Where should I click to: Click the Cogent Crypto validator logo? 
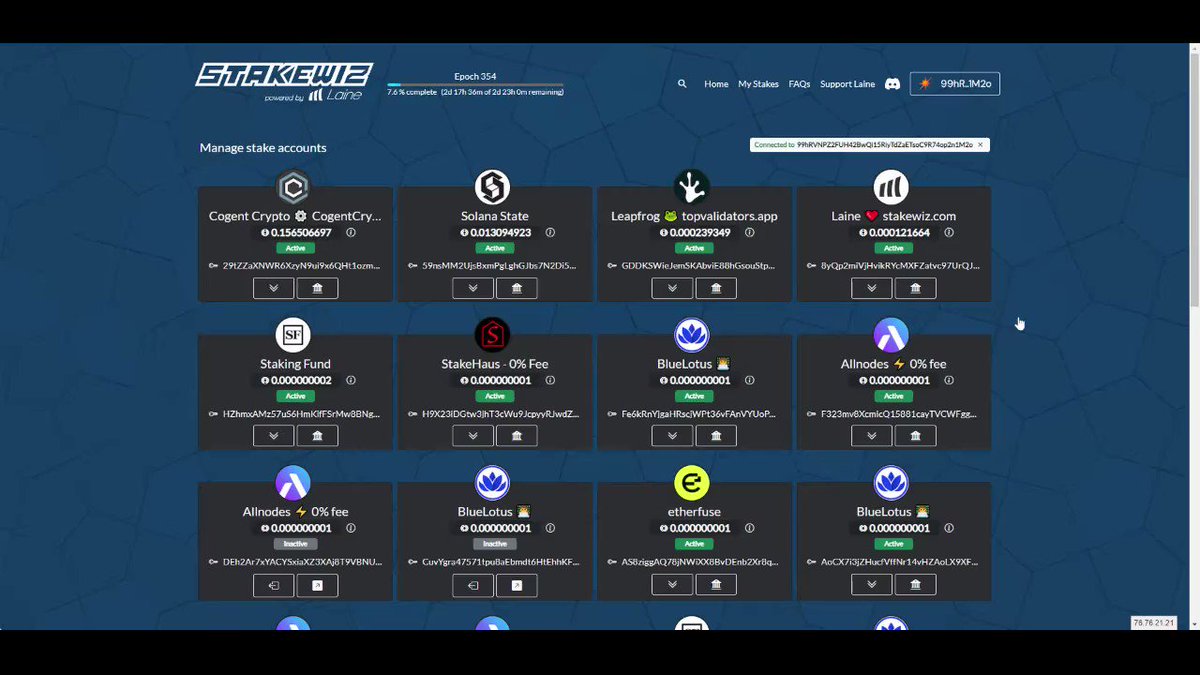(x=293, y=187)
